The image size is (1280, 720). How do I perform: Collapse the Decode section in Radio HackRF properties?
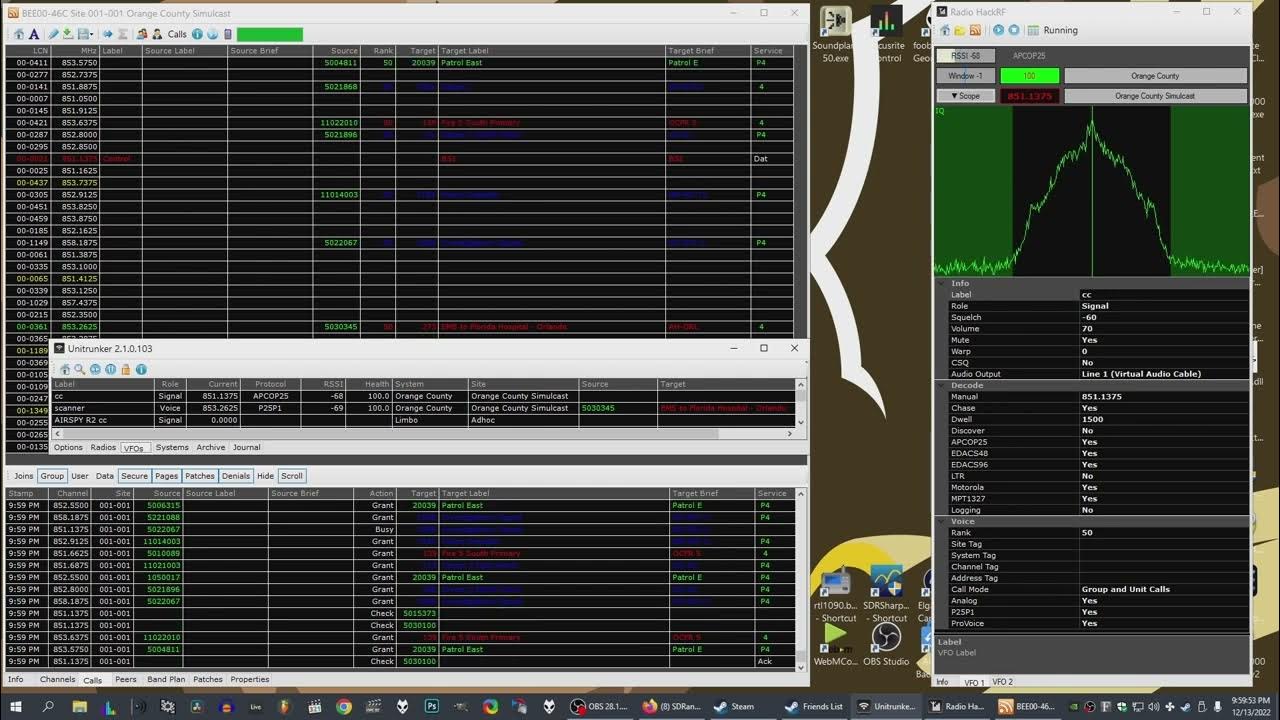(x=941, y=385)
